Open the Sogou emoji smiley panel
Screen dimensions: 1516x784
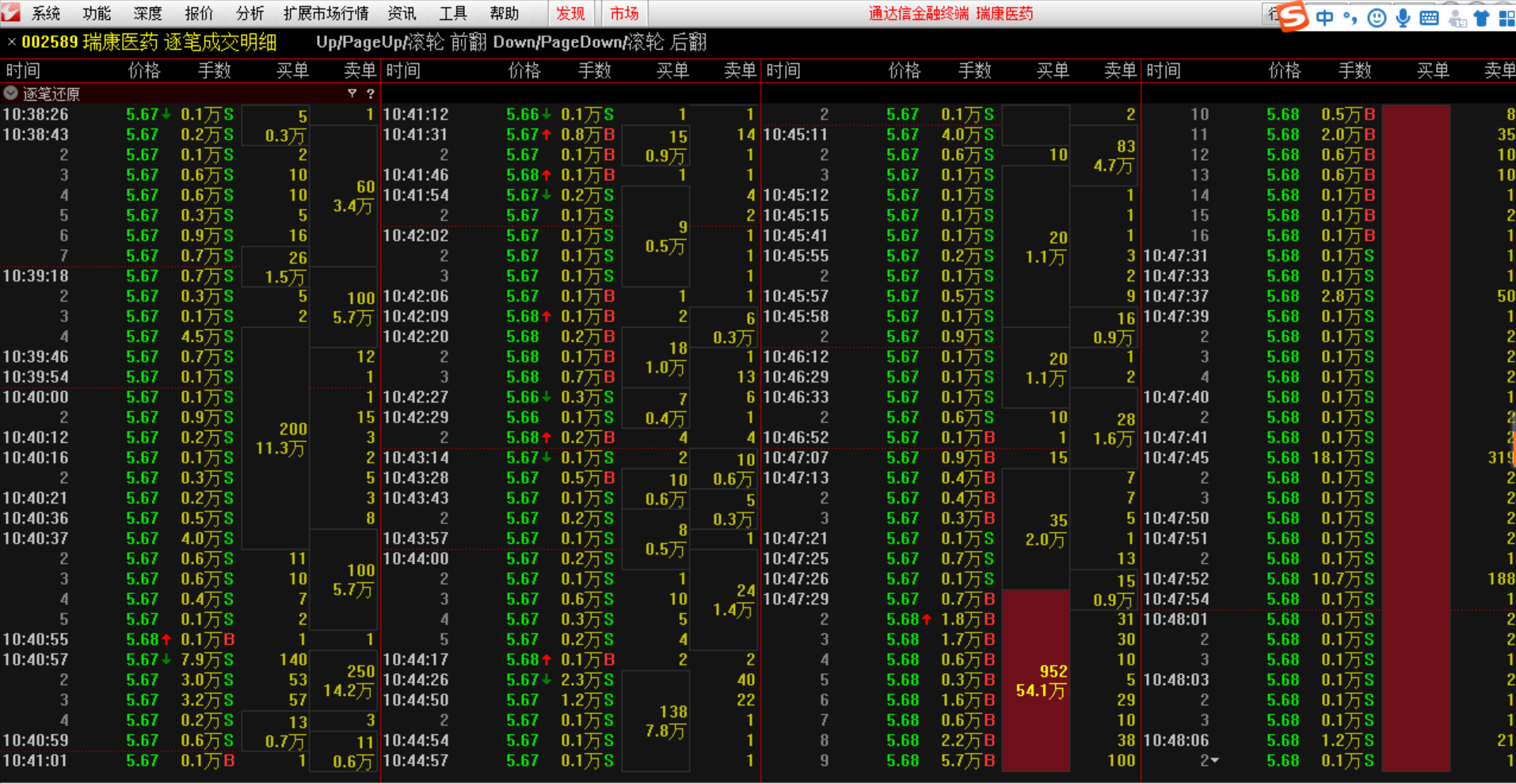click(x=1377, y=17)
